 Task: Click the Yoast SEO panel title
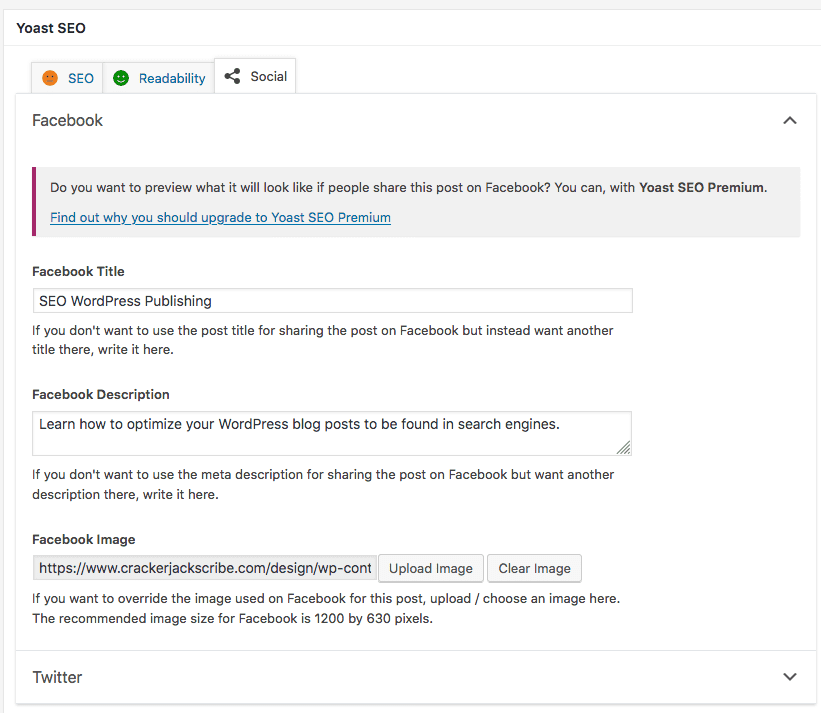51,28
